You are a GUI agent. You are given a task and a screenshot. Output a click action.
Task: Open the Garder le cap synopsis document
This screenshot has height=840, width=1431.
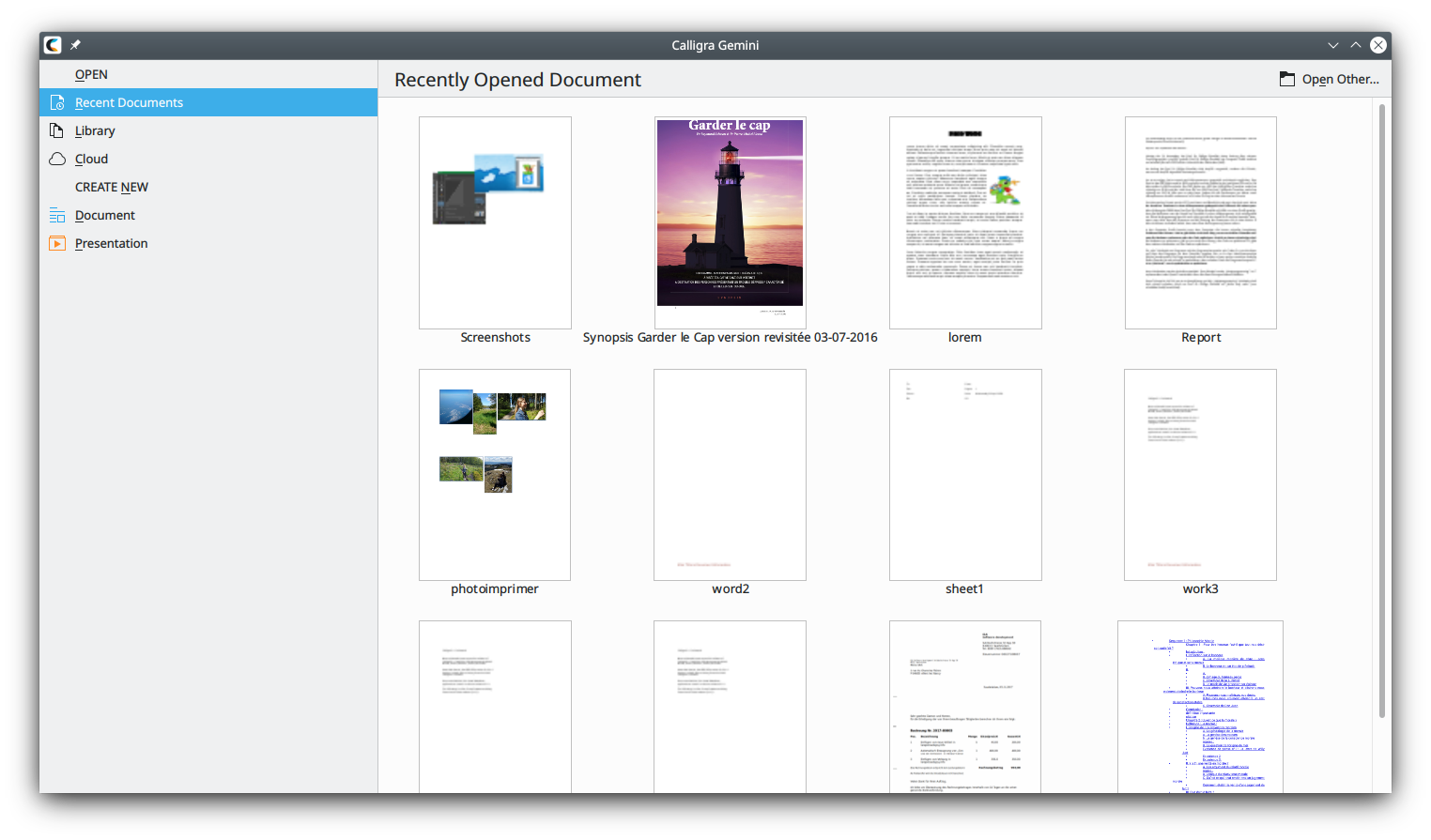[730, 222]
